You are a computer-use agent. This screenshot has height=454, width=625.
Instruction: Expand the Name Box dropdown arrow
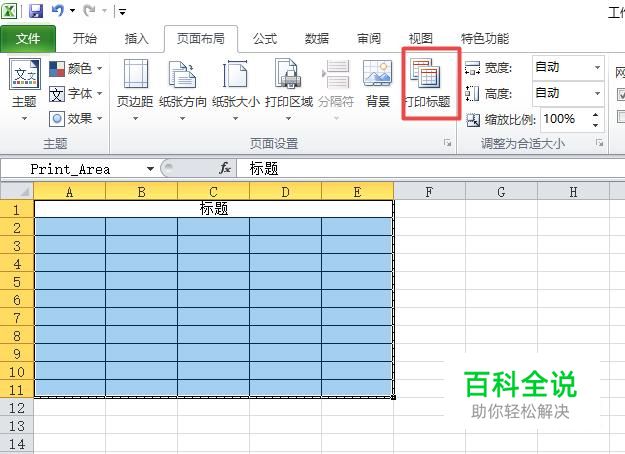[x=150, y=169]
